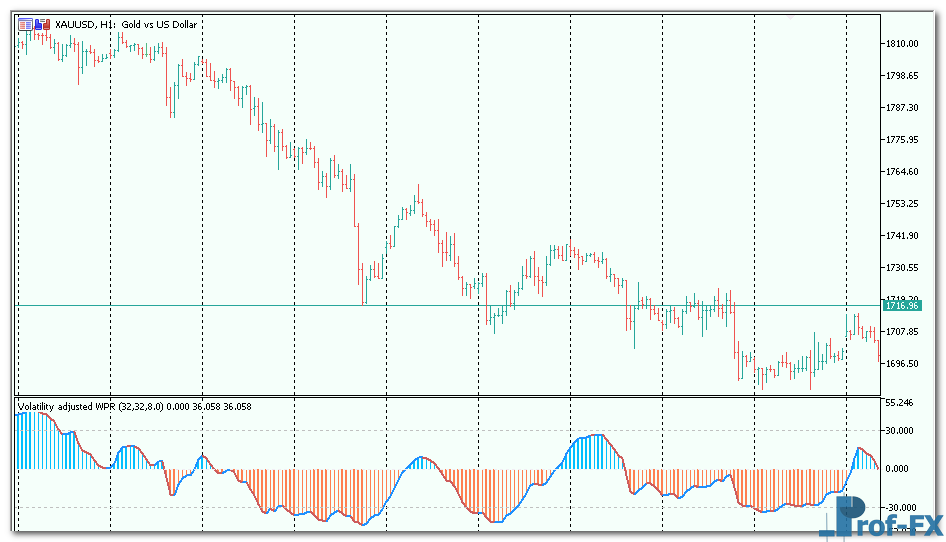Click the 1741.90 price axis label
Image resolution: width=946 pixels, height=542 pixels.
[x=902, y=236]
